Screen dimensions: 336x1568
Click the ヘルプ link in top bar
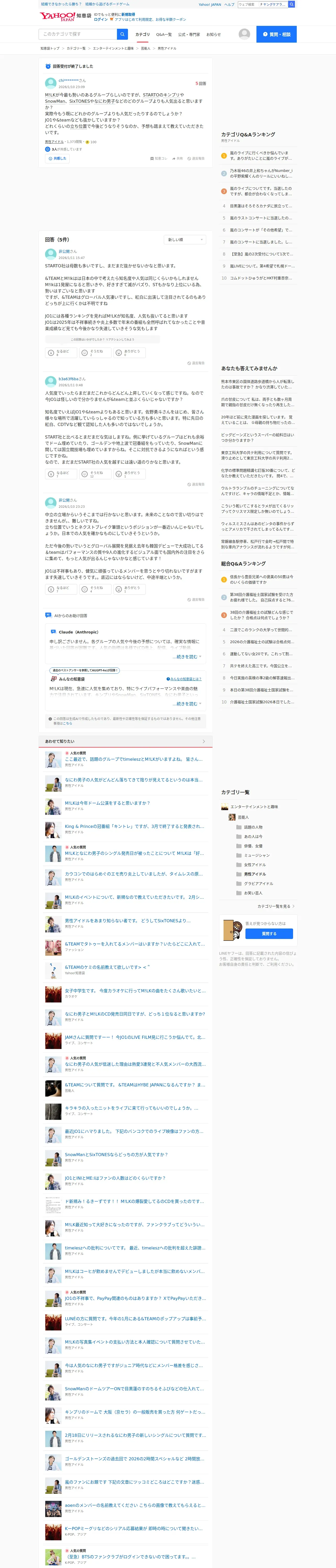click(x=229, y=4)
